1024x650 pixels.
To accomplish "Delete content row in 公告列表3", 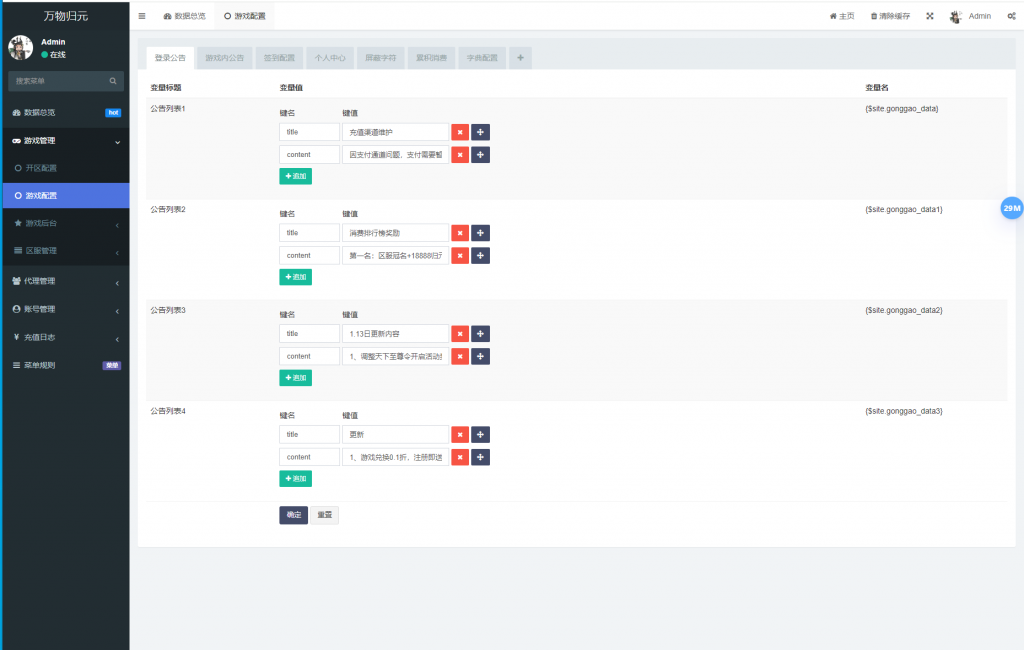I will click(460, 357).
